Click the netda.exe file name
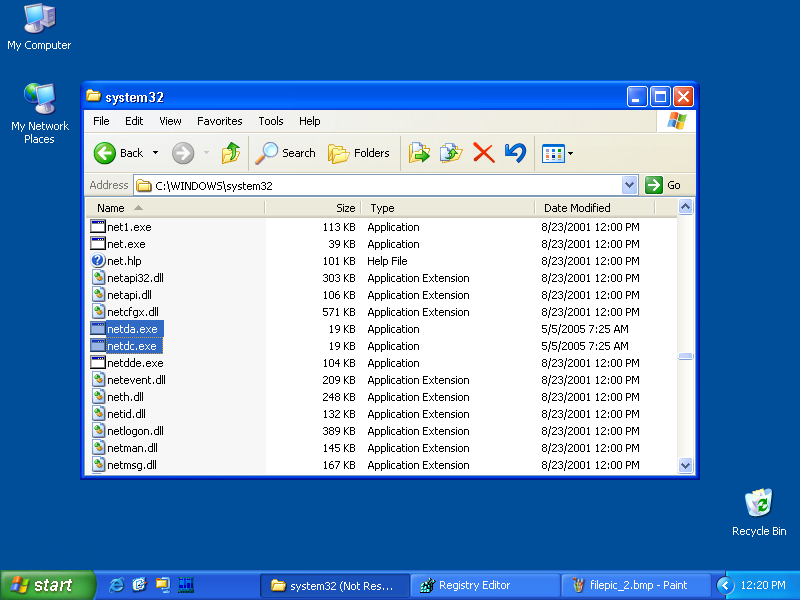This screenshot has height=600, width=800. pos(133,329)
